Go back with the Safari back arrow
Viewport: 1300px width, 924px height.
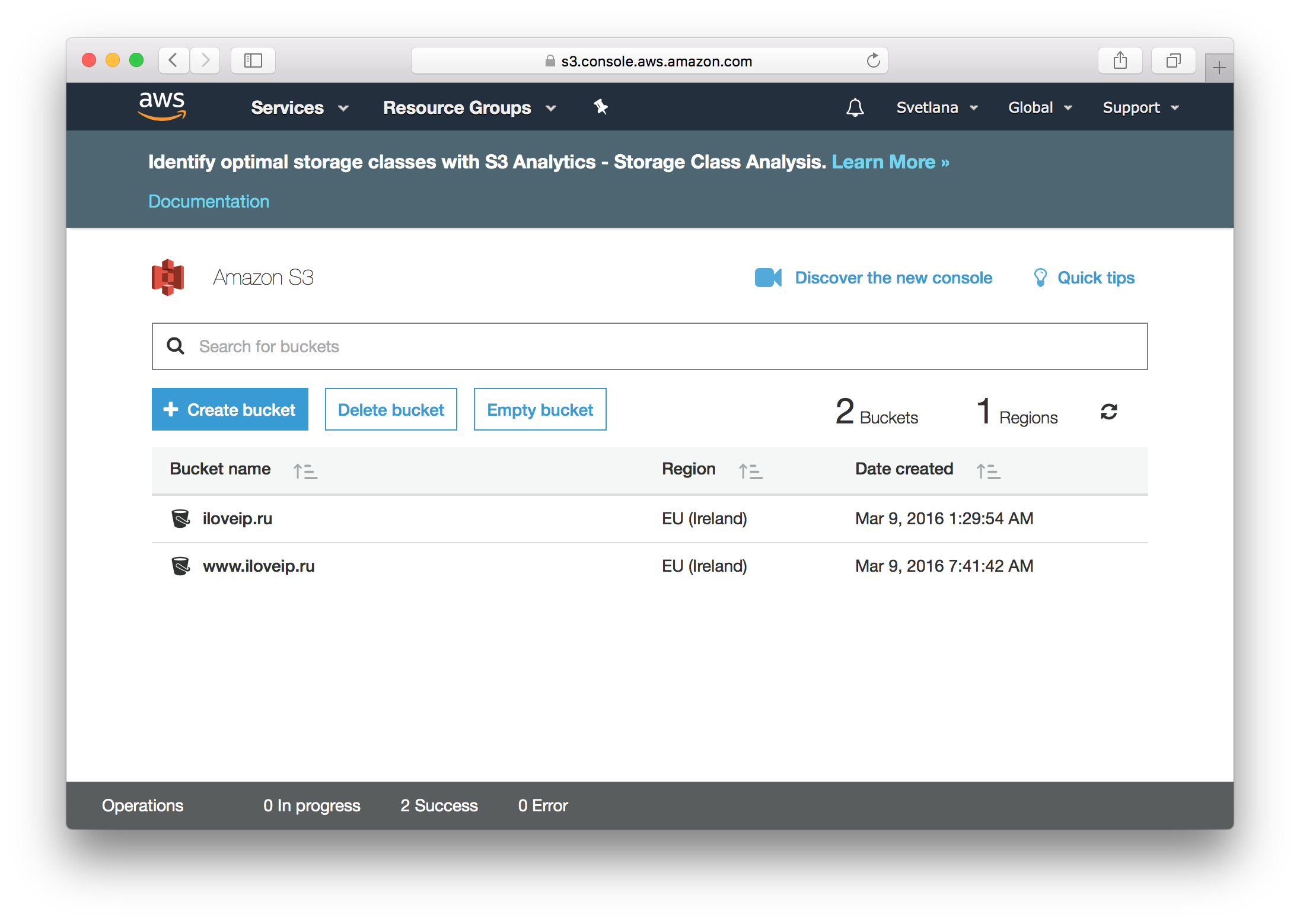point(174,60)
